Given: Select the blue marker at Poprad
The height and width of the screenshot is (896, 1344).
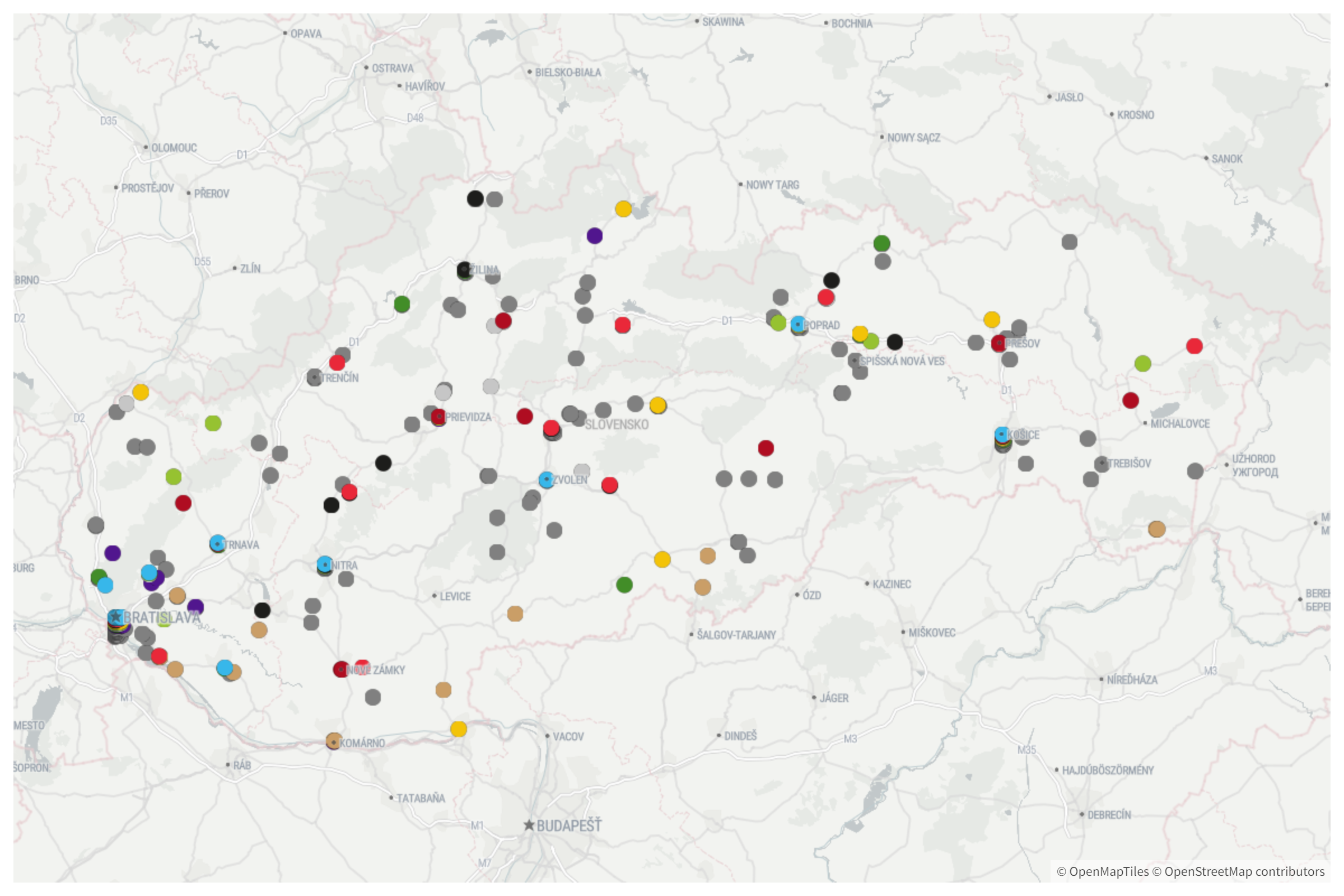Looking at the screenshot, I should tap(797, 324).
